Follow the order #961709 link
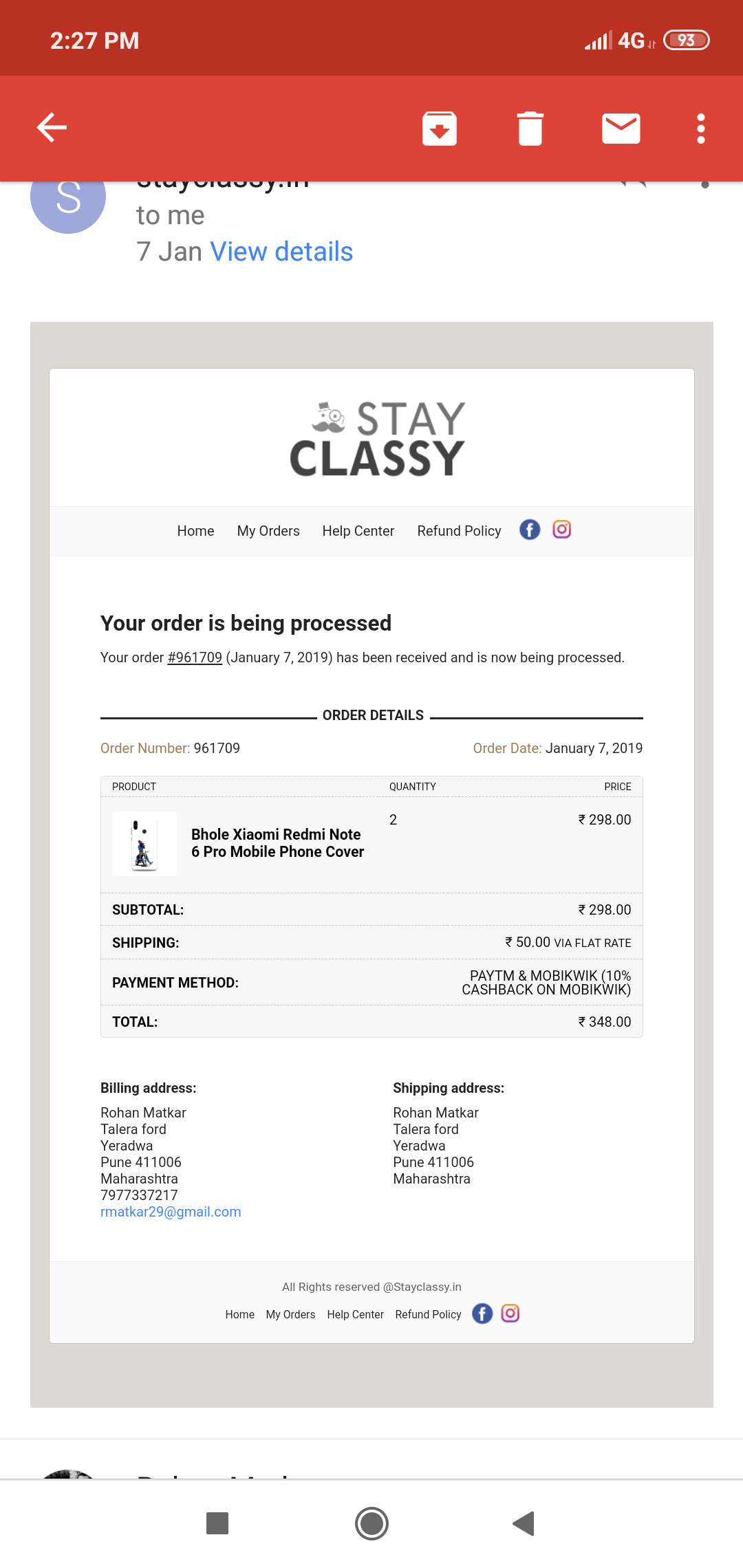743x1568 pixels. pos(195,657)
